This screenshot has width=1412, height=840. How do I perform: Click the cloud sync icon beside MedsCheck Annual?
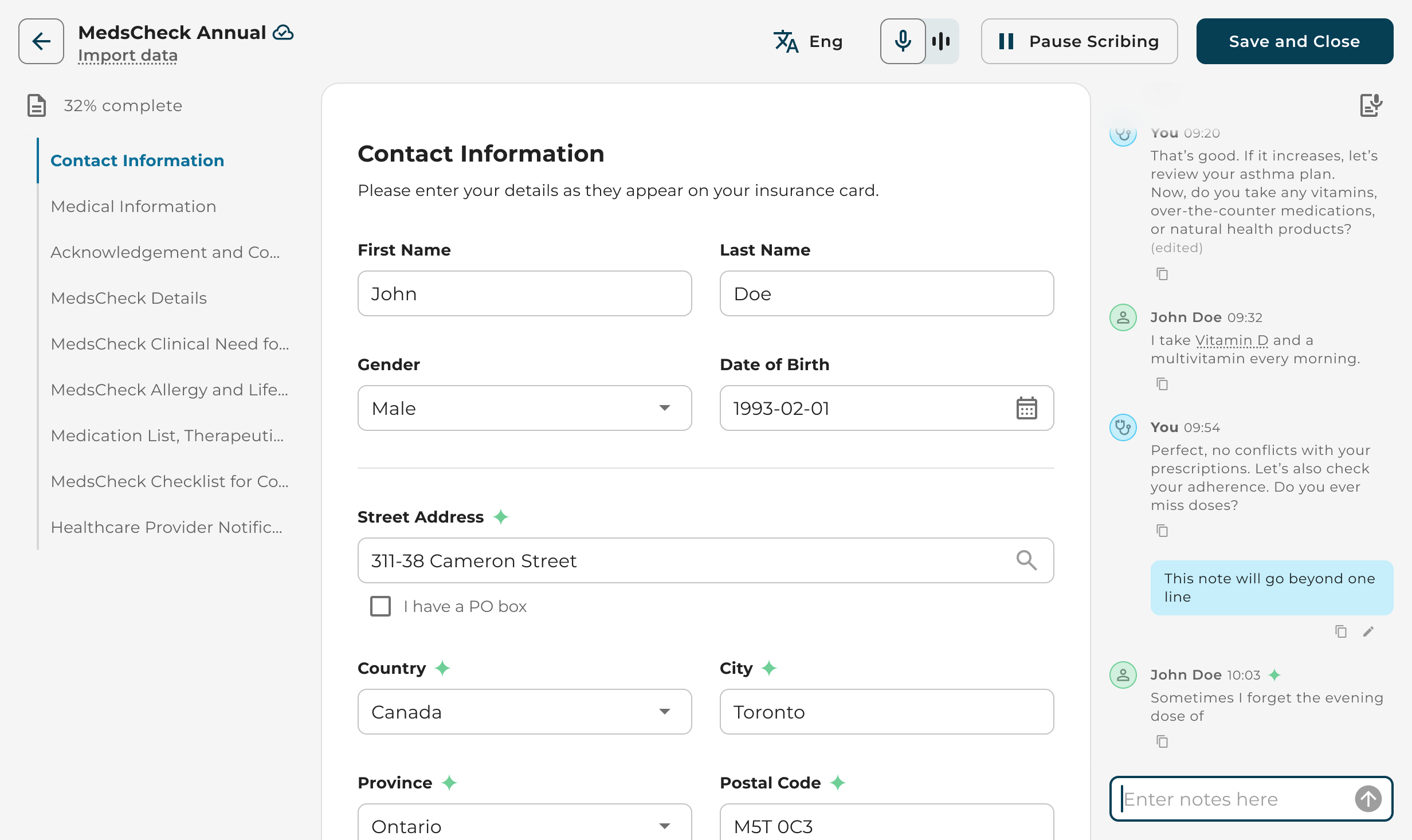(283, 33)
